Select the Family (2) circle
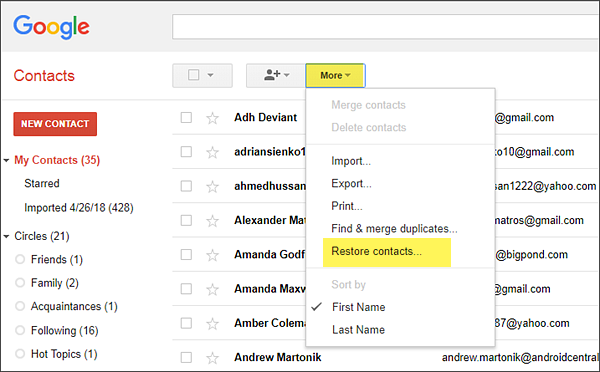The width and height of the screenshot is (600, 372). [x=55, y=283]
